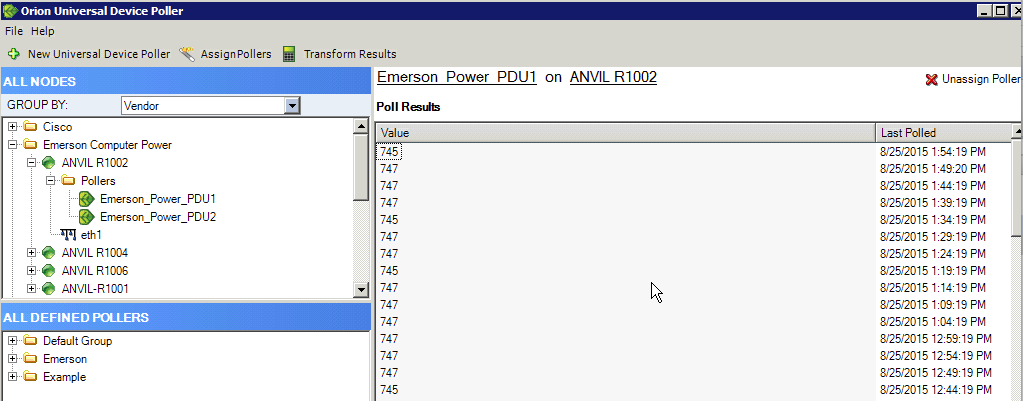
Task: Select the 1:34:19 PM timestamp
Action: (x=932, y=220)
